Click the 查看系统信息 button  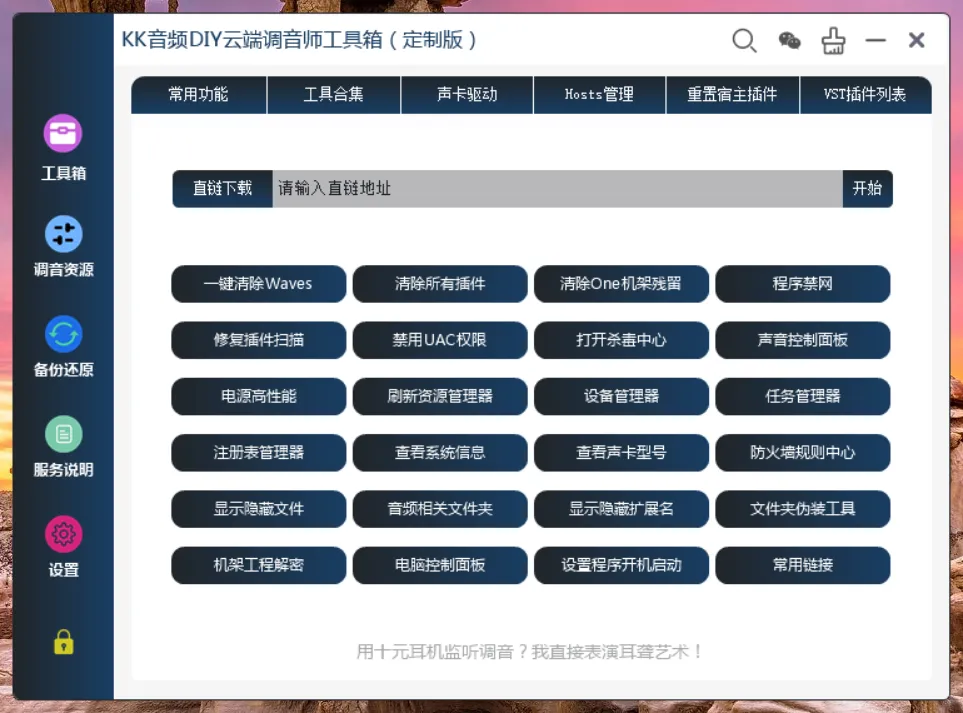click(x=440, y=453)
